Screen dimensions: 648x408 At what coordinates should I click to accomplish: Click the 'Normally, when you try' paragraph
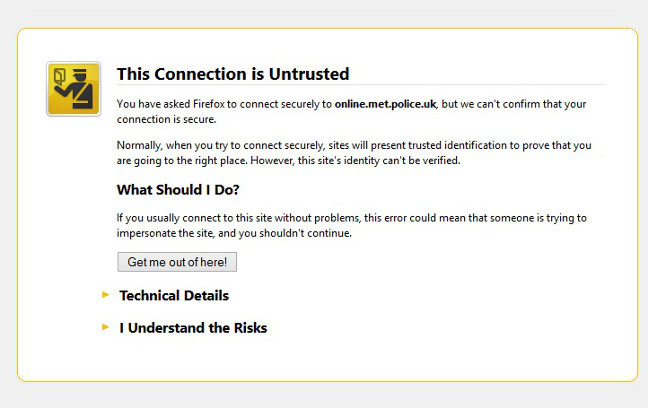click(x=354, y=153)
